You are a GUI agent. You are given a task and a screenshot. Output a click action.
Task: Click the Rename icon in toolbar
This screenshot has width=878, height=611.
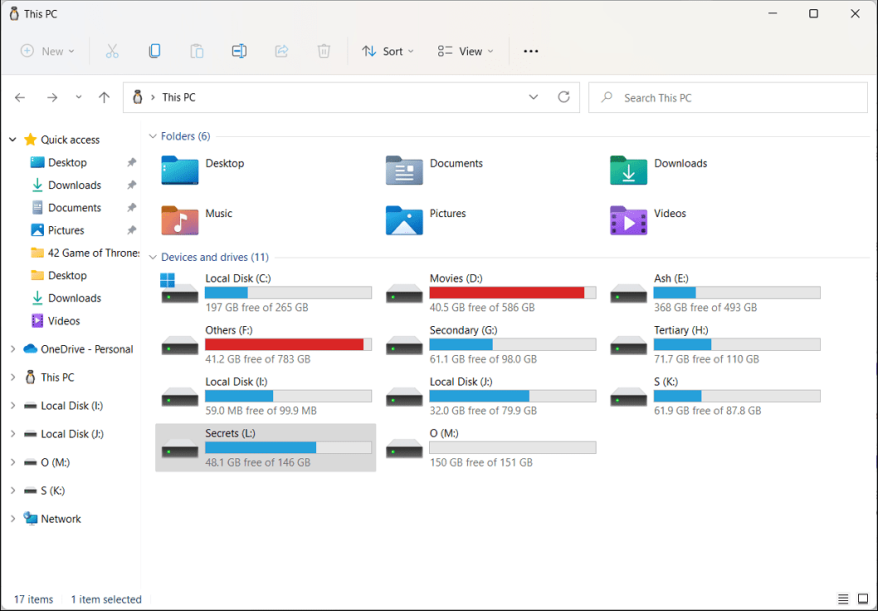pos(239,51)
